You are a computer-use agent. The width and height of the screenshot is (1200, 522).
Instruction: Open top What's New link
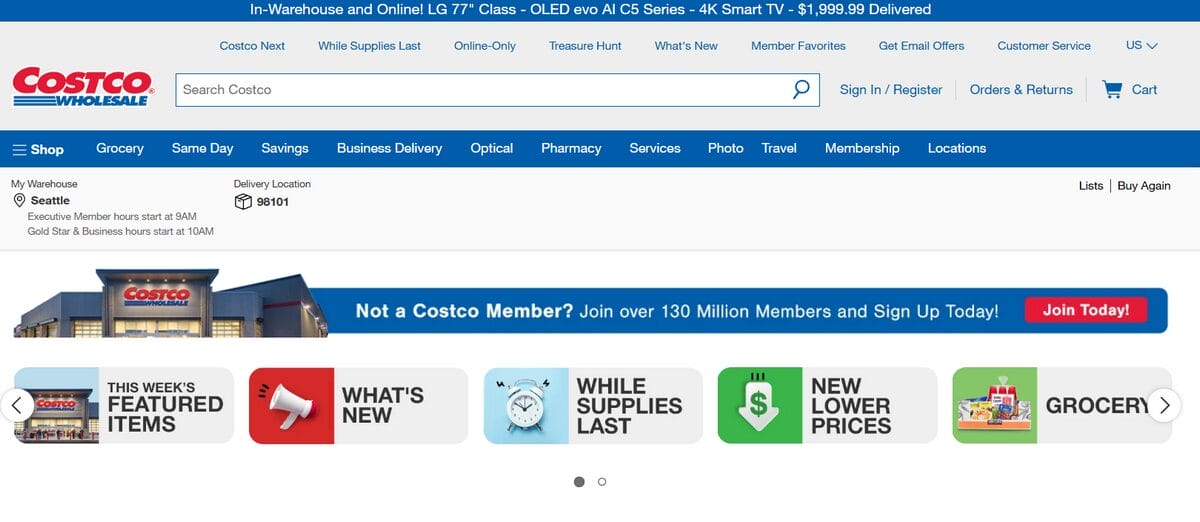click(x=686, y=46)
